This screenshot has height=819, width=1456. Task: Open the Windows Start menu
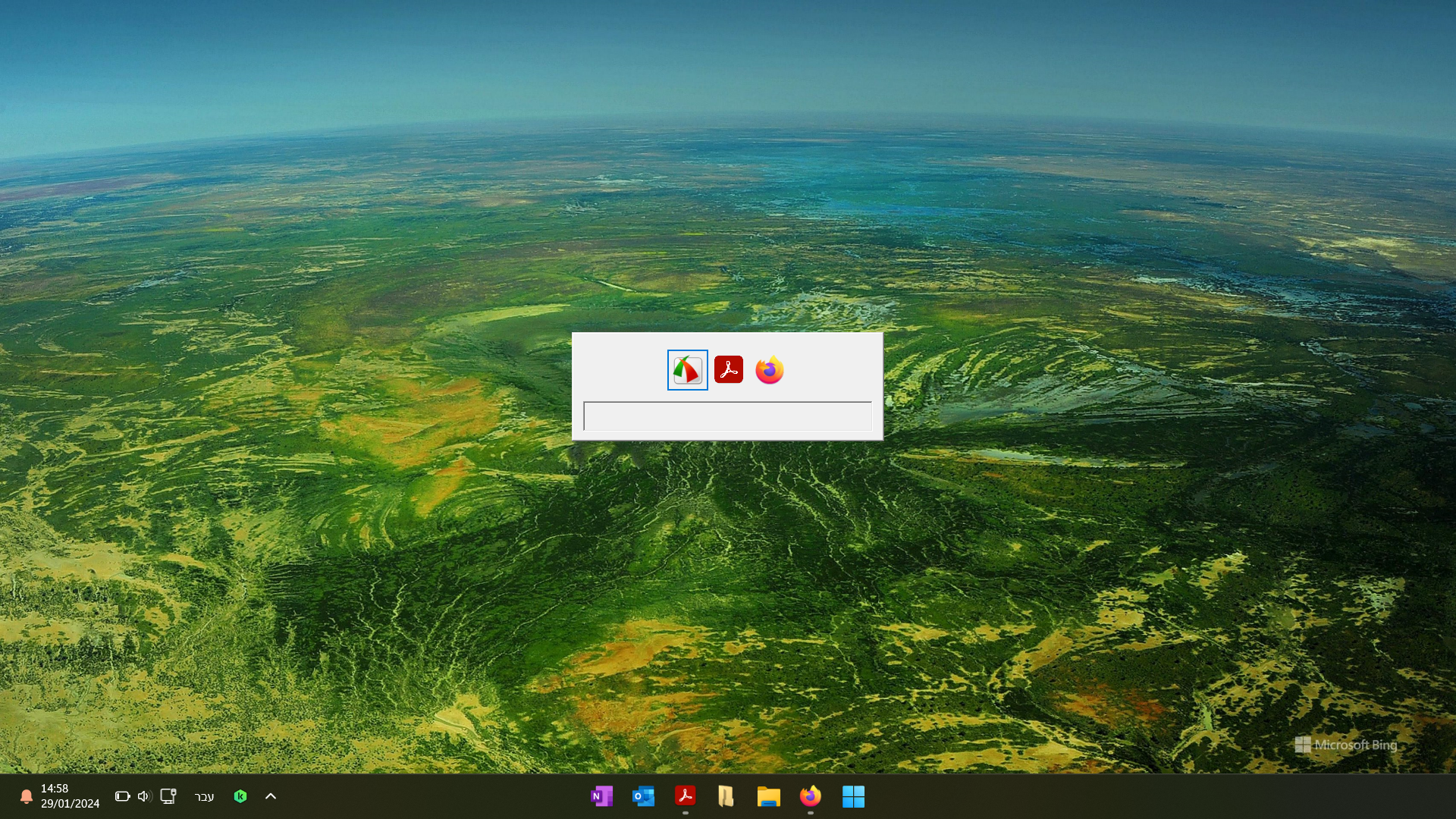point(853,796)
